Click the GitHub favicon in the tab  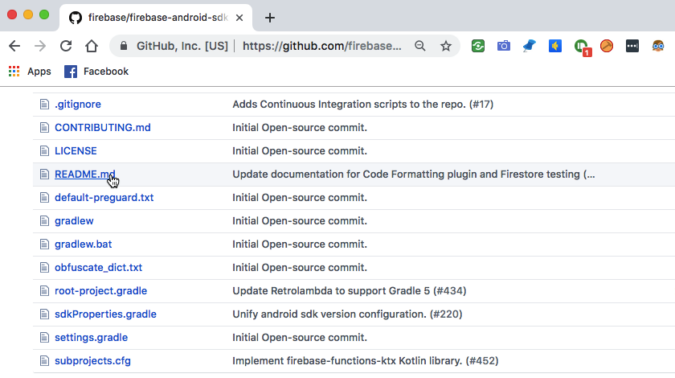75,18
